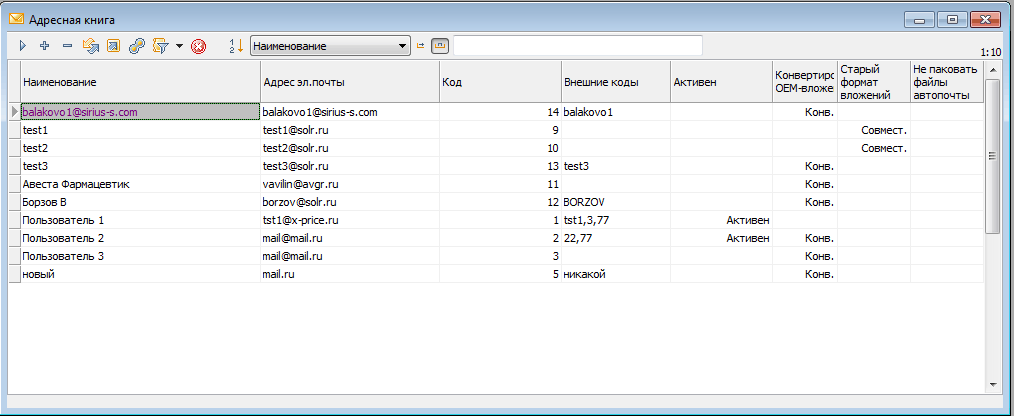Image resolution: width=1014 pixels, height=416 pixels.
Task: Click Совмест. value in test2 row
Action: (874, 148)
